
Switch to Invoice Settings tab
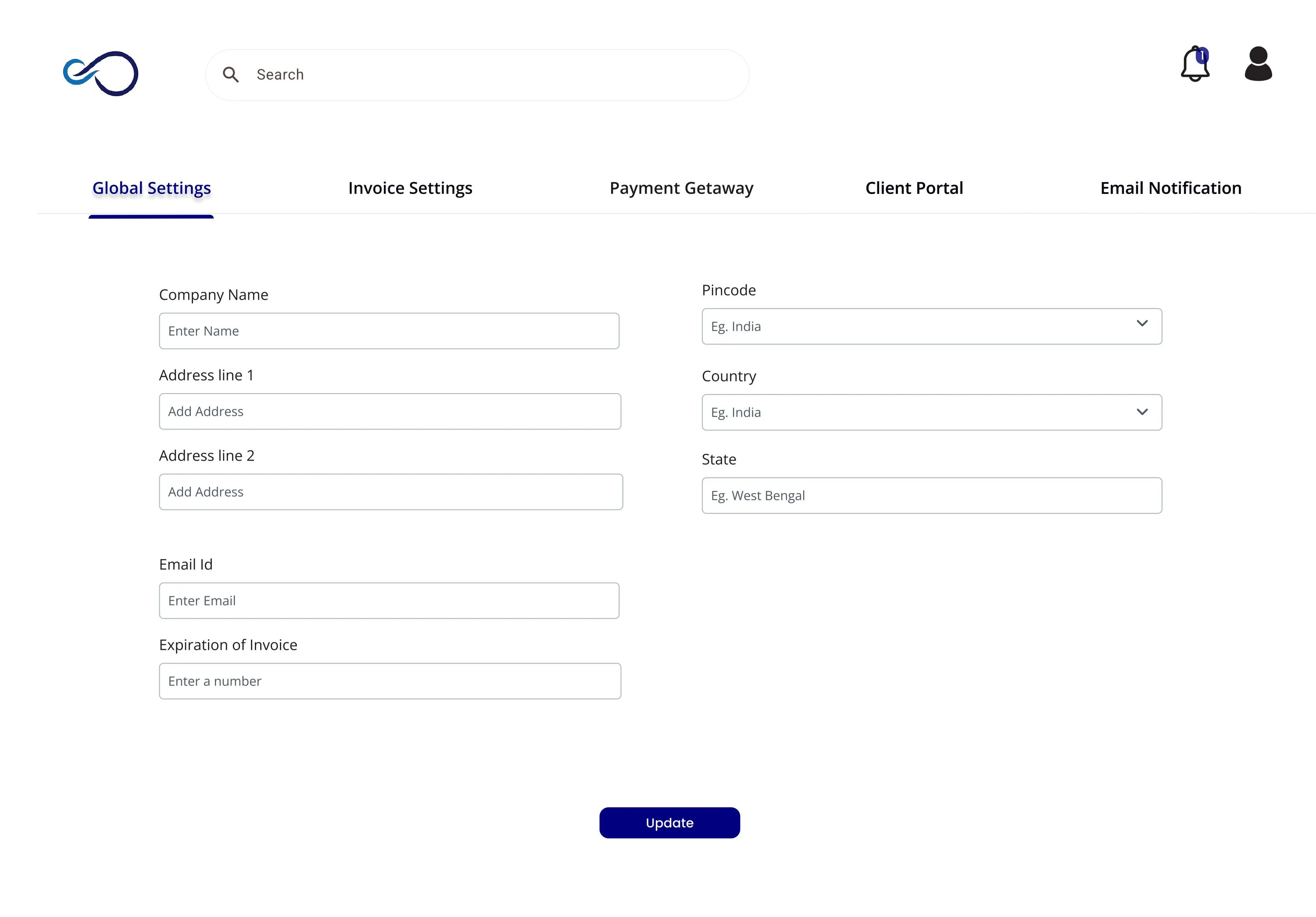point(410,188)
